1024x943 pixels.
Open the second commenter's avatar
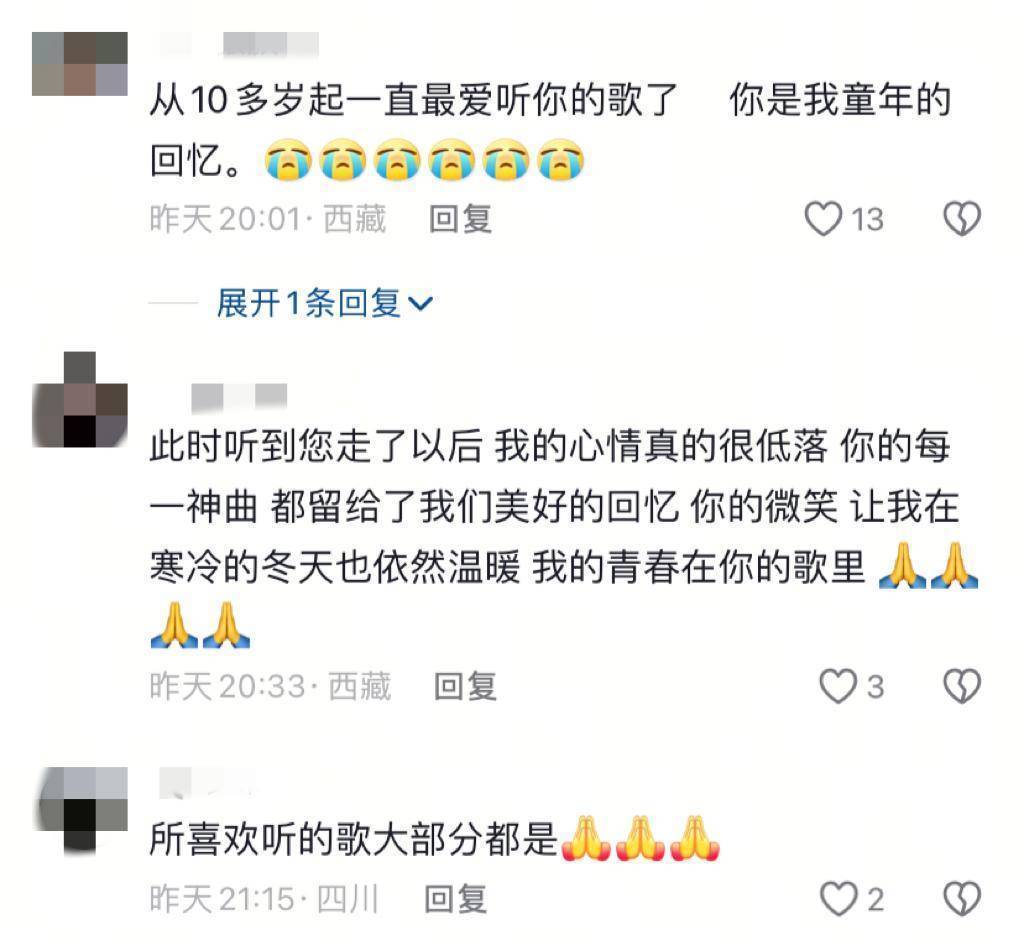(80, 400)
